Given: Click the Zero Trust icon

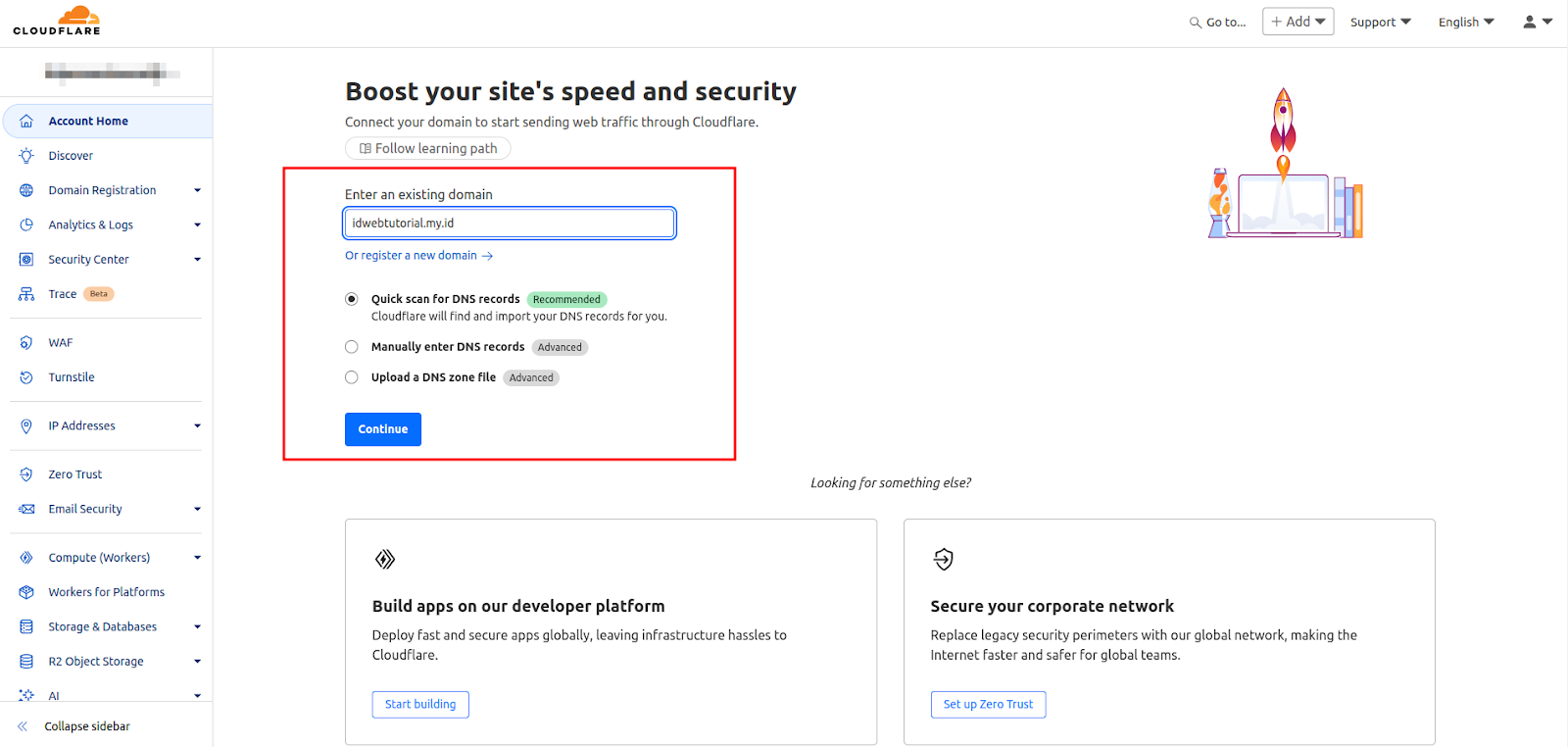Looking at the screenshot, I should [x=26, y=474].
